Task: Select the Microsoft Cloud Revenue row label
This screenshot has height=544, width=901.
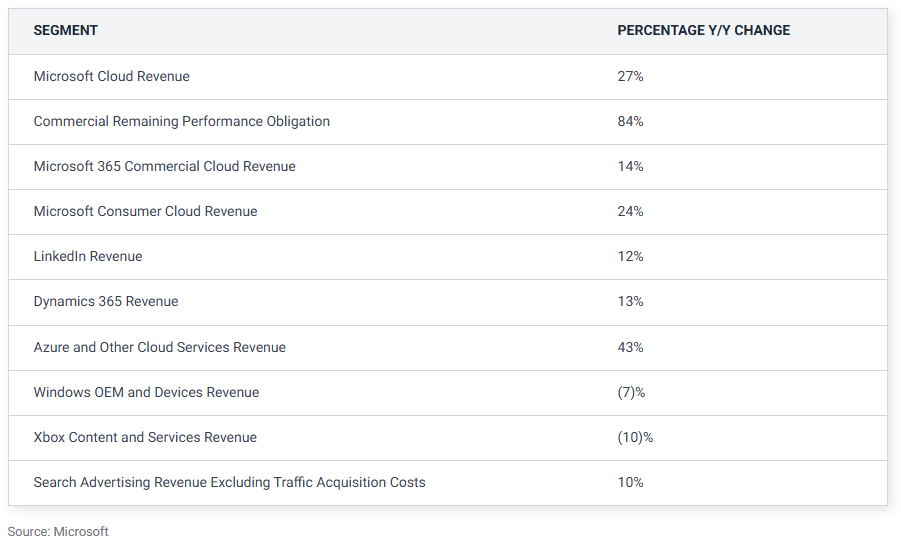Action: click(x=111, y=76)
